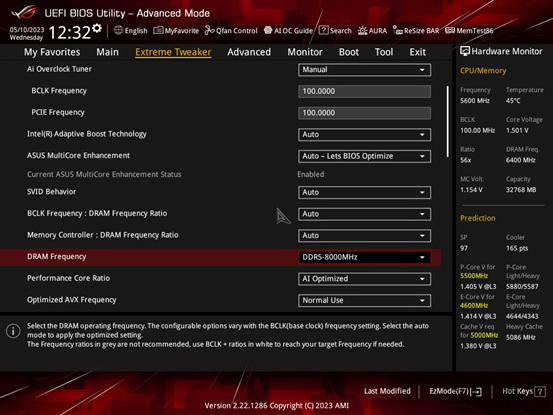This screenshot has height=415, width=553.
Task: Click Last Modified
Action: [x=387, y=391]
